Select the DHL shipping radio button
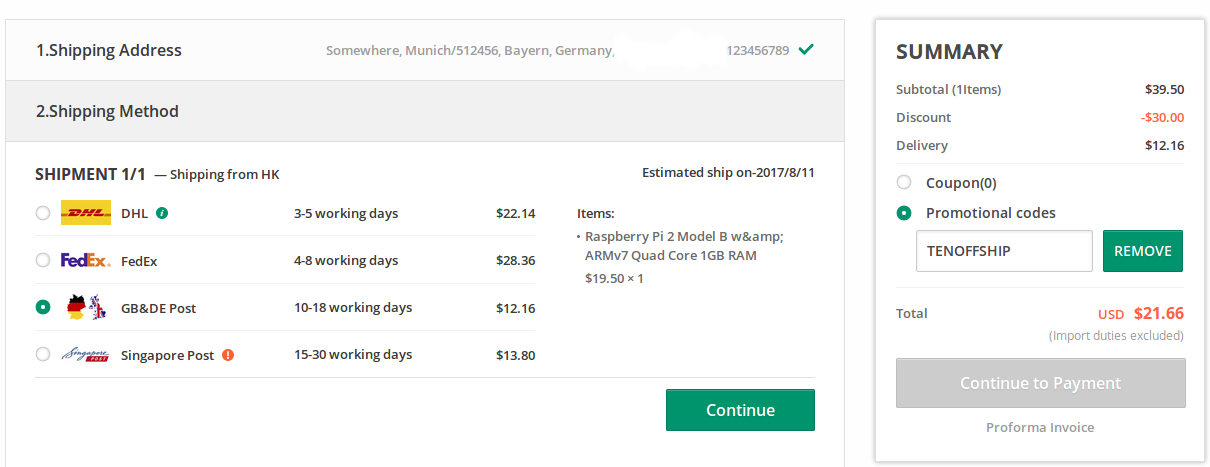 click(x=42, y=213)
